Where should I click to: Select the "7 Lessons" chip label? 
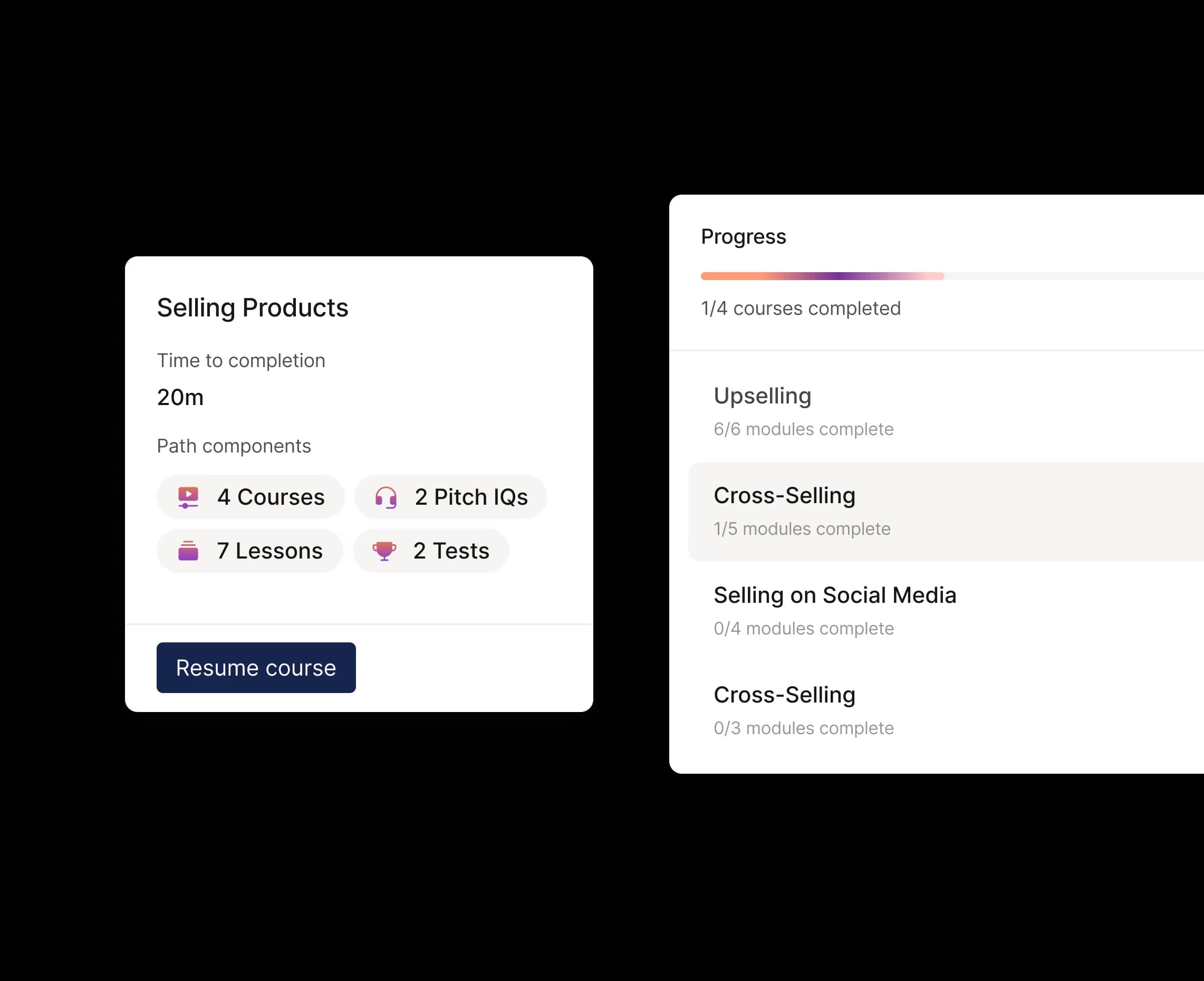coord(269,551)
